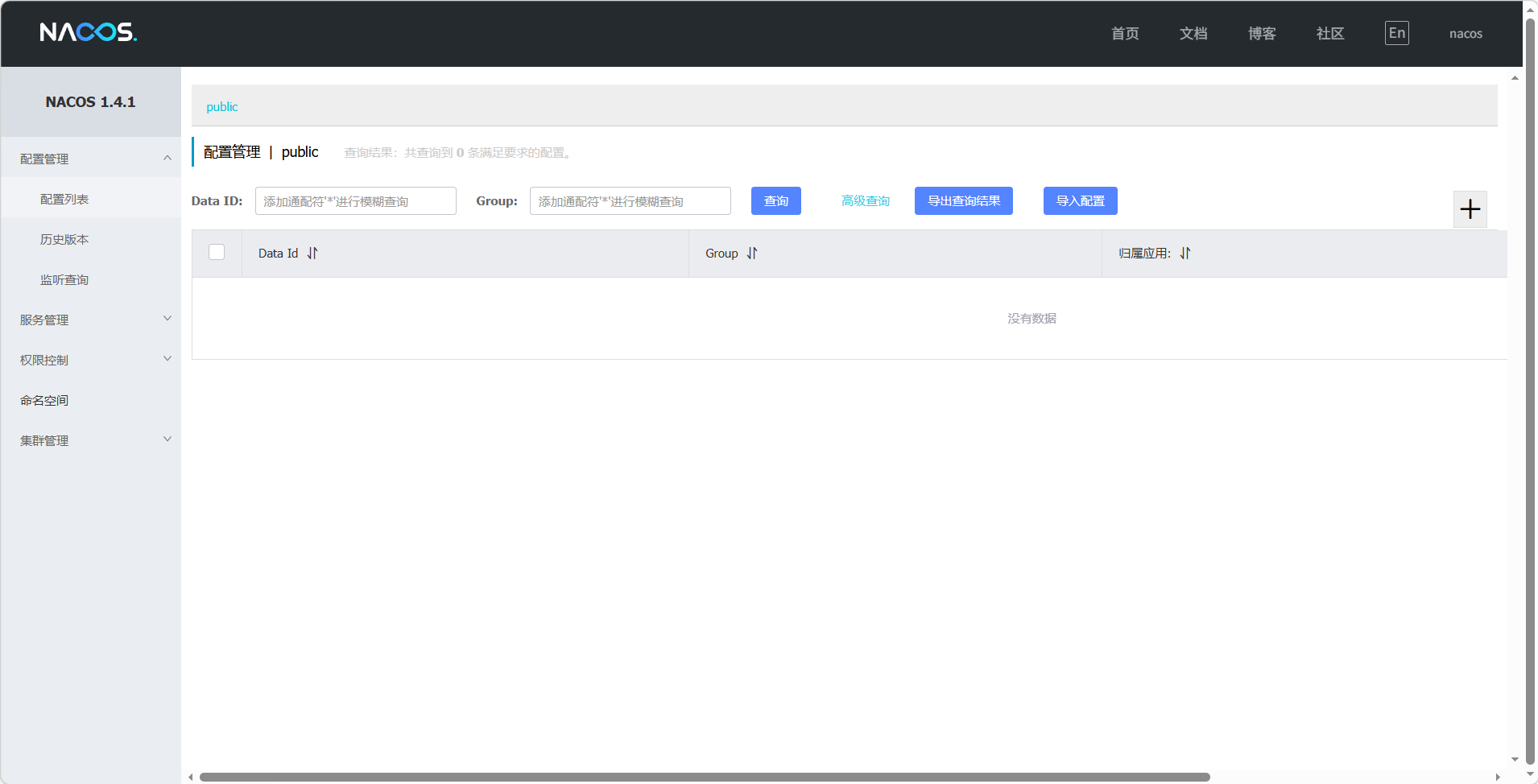Screen dimensions: 1538x784
Task: Open 文档 in top navigation
Action: [1193, 34]
